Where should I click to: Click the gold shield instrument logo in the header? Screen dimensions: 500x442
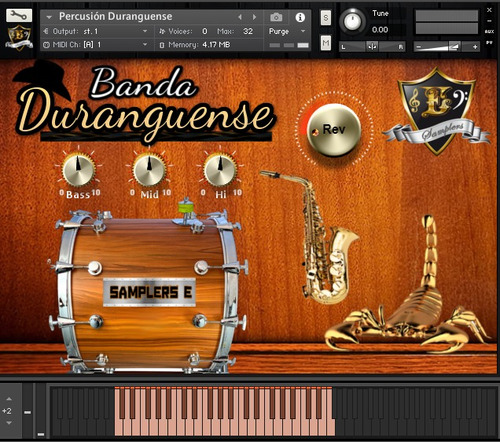click(x=19, y=38)
